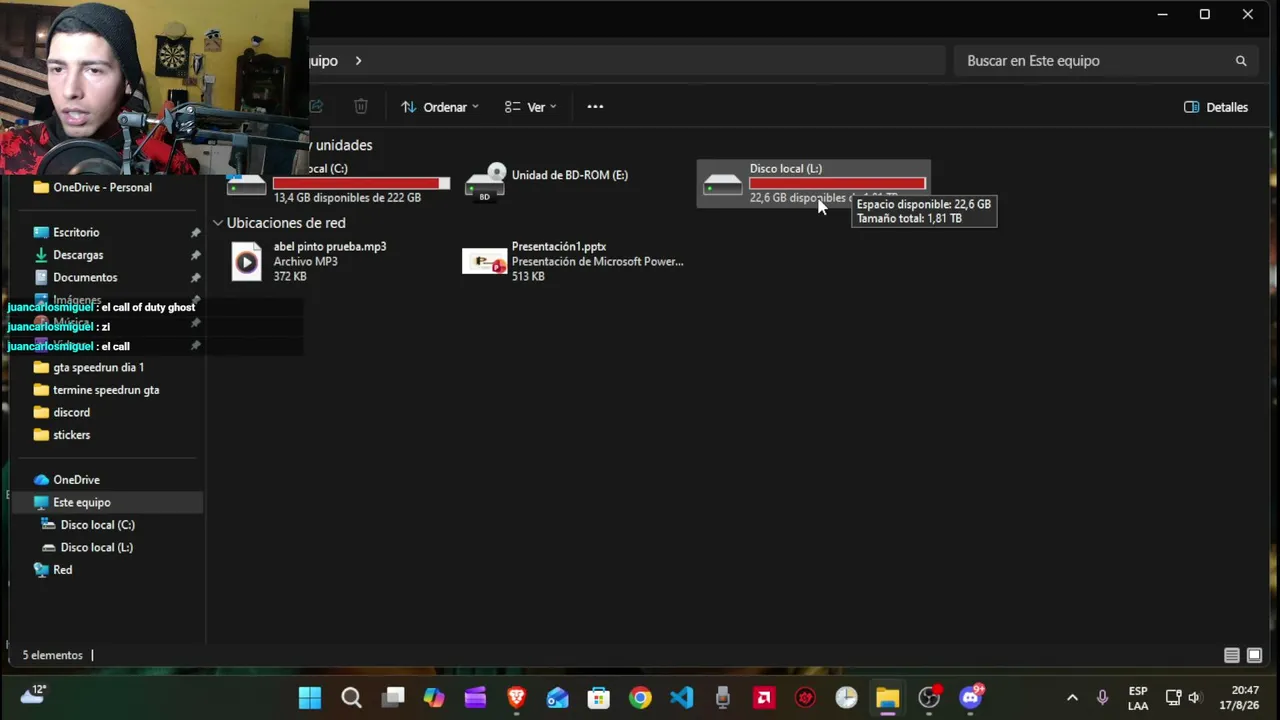This screenshot has width=1280, height=720.
Task: Expand the breadcrumb chevron after equipo
Action: tap(358, 61)
